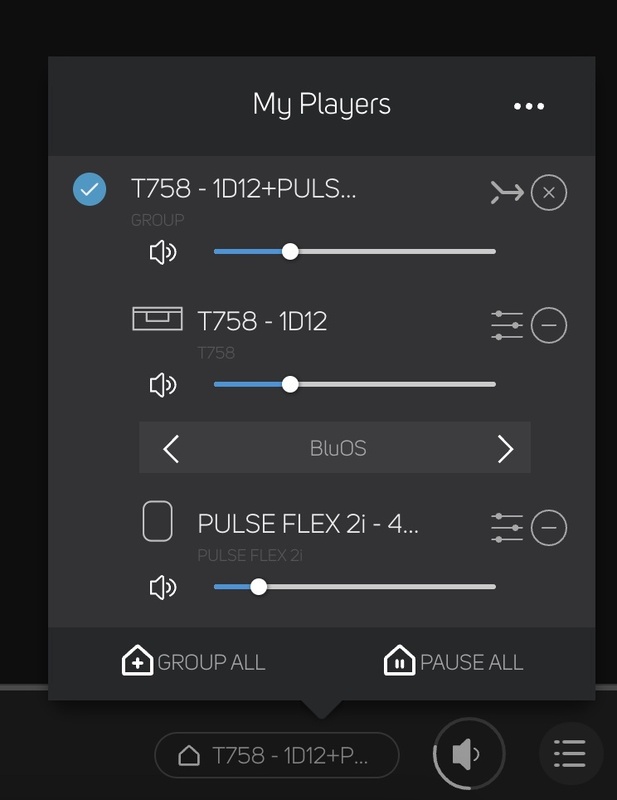
Task: Click the round volume button in bottom bar
Action: click(x=468, y=754)
